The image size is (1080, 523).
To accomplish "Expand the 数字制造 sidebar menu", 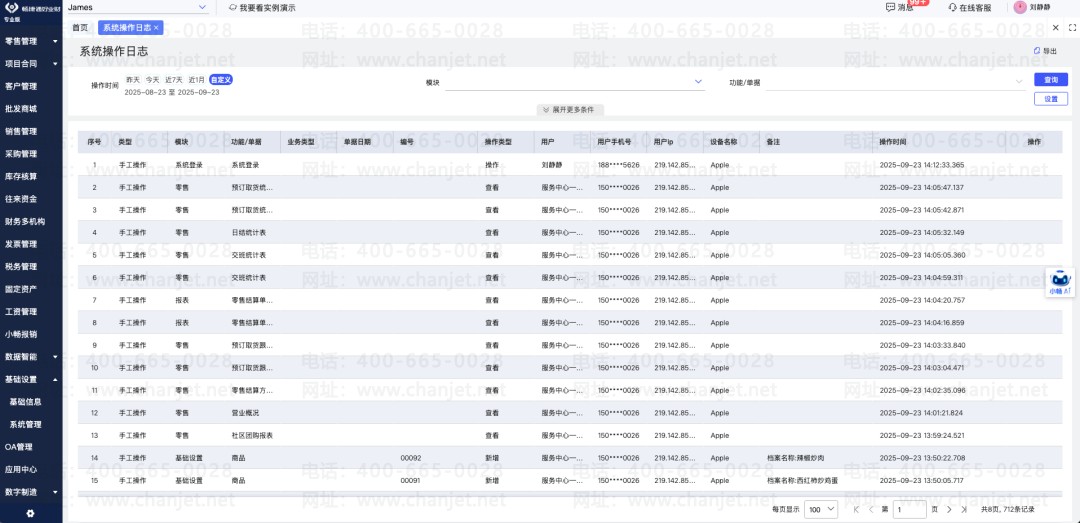I will (31, 492).
